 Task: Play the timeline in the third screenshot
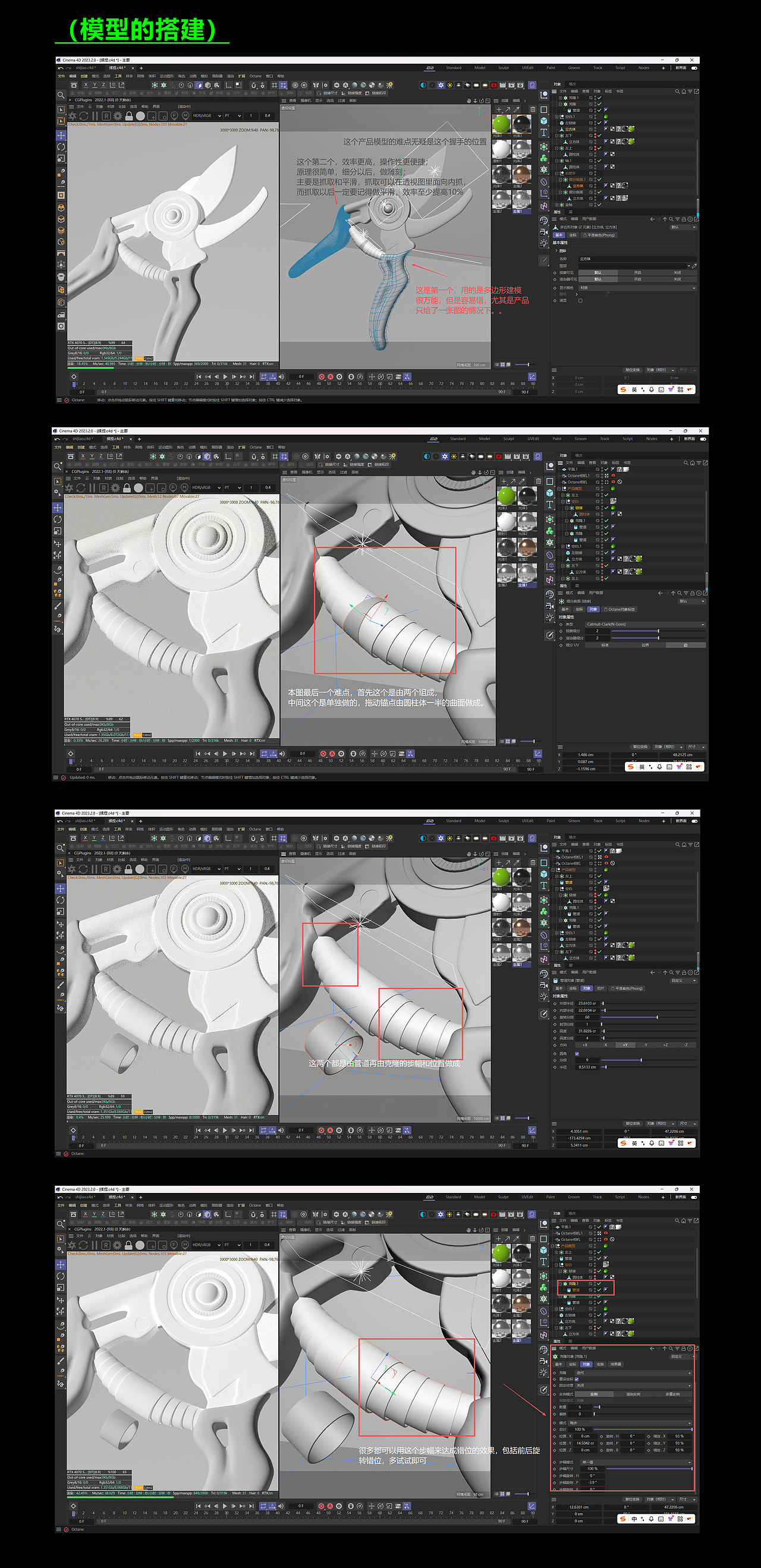click(x=225, y=1131)
